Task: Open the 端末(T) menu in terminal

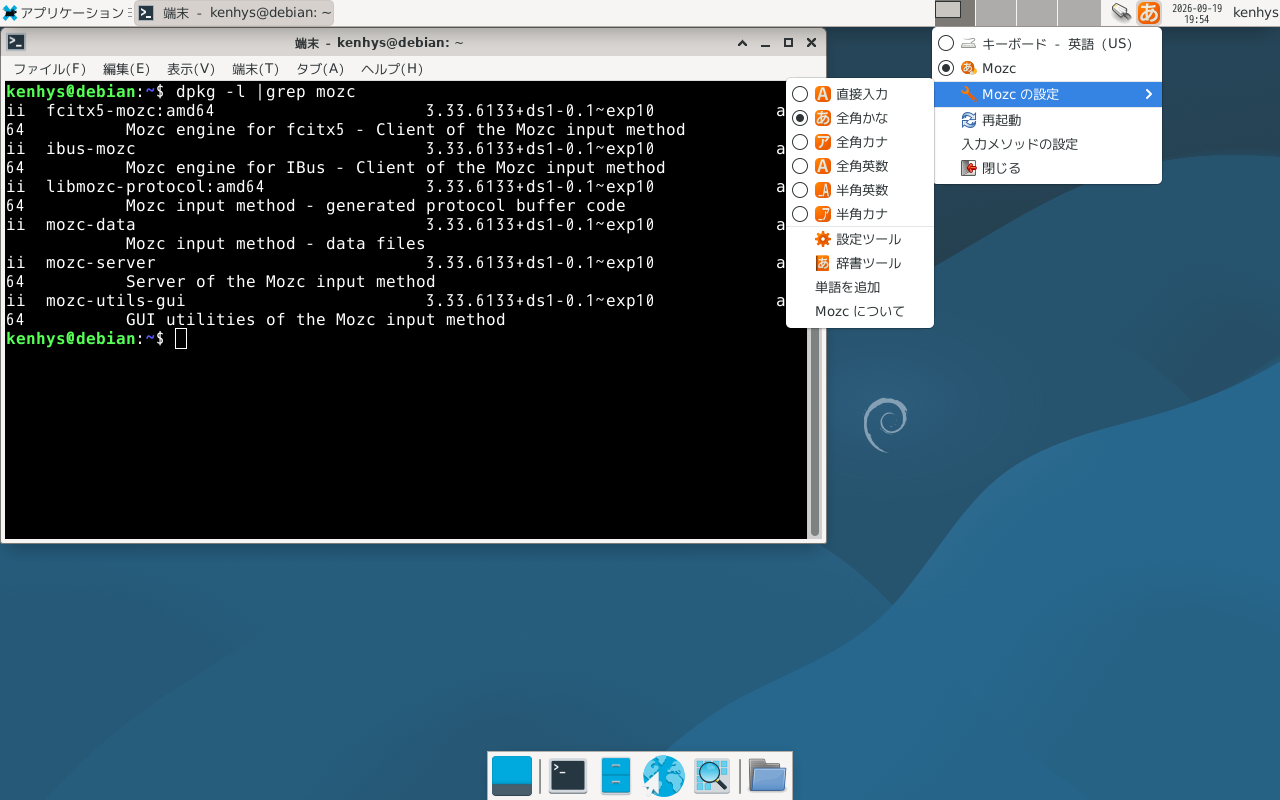Action: click(x=256, y=69)
